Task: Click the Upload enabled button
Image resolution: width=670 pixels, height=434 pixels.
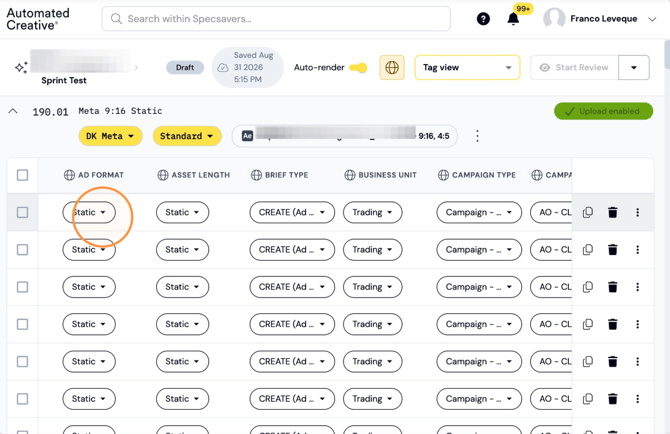Action: (603, 111)
